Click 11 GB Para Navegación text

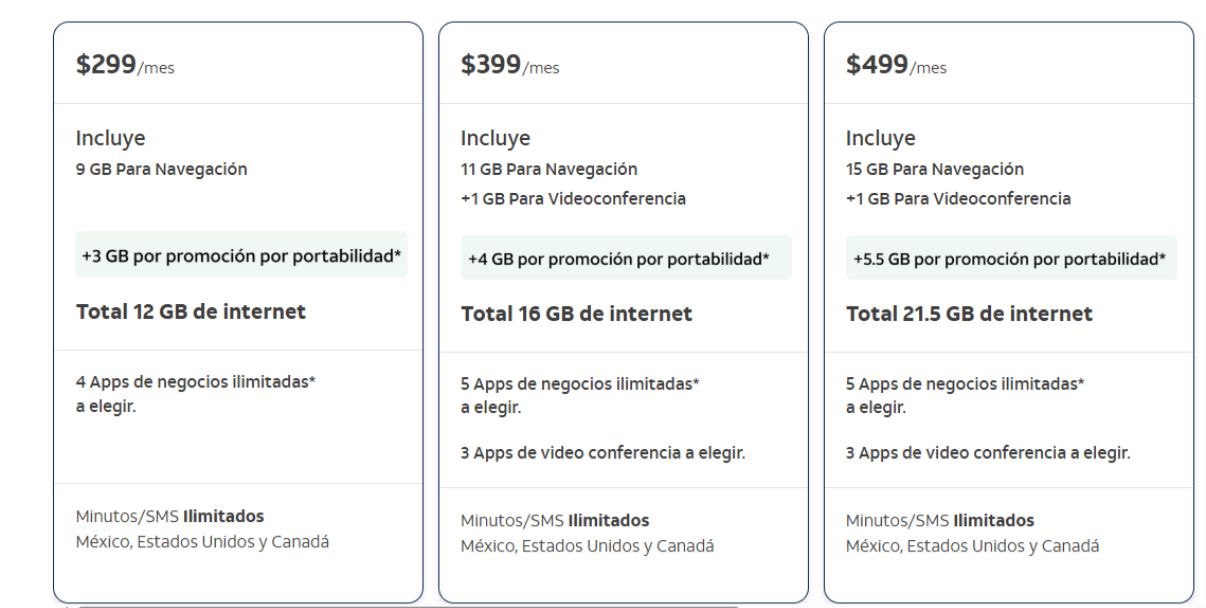coord(549,169)
